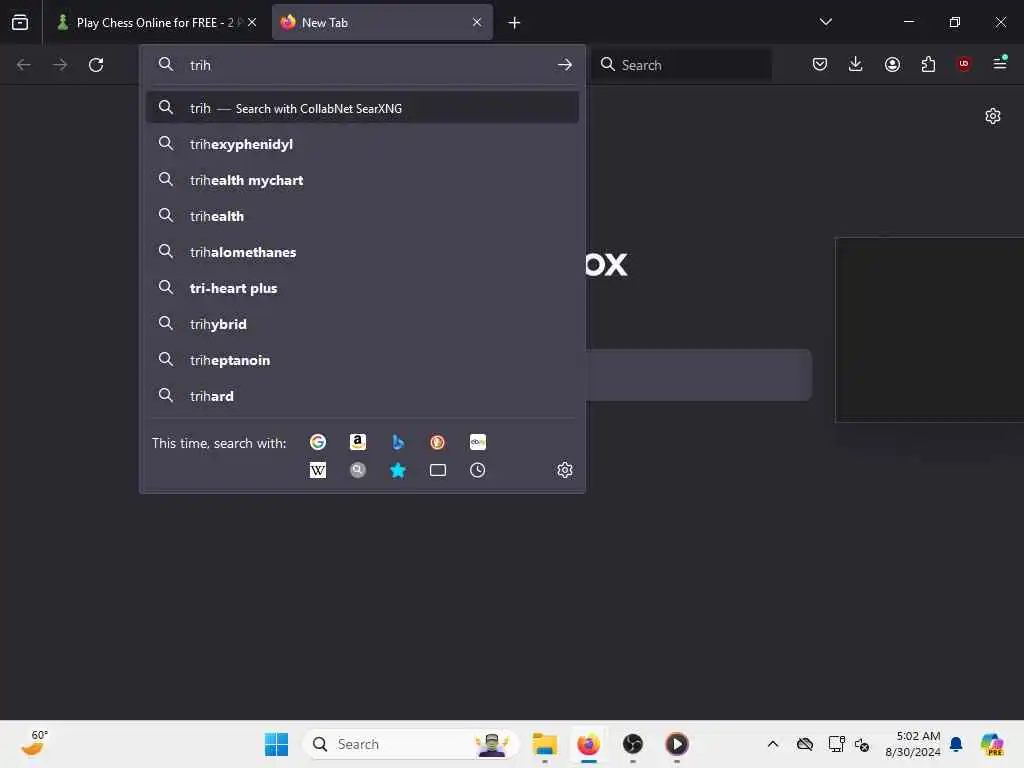
Task: Search with eBay this time
Action: [477, 442]
